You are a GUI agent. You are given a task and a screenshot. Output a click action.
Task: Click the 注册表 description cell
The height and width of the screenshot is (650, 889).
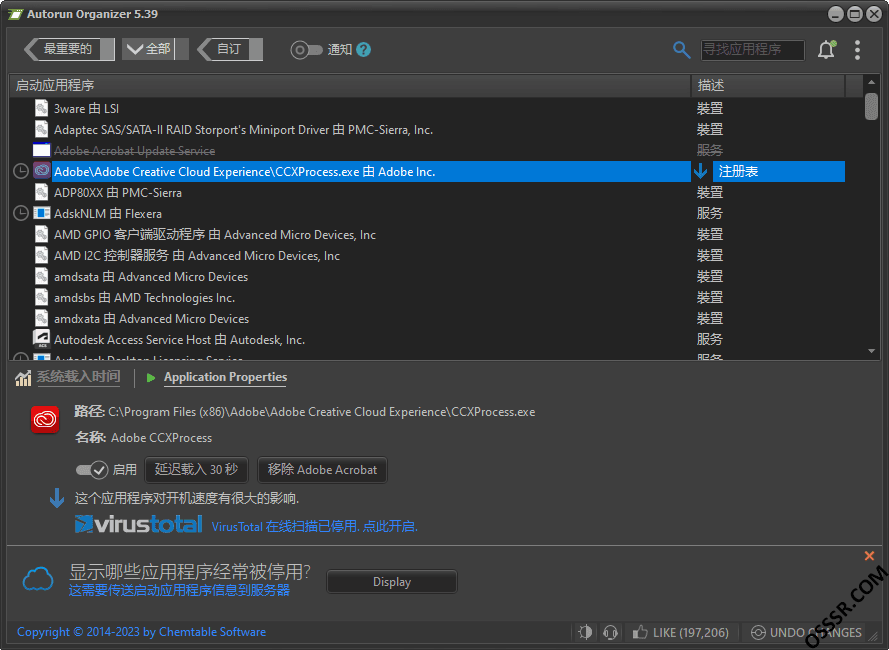[x=778, y=171]
